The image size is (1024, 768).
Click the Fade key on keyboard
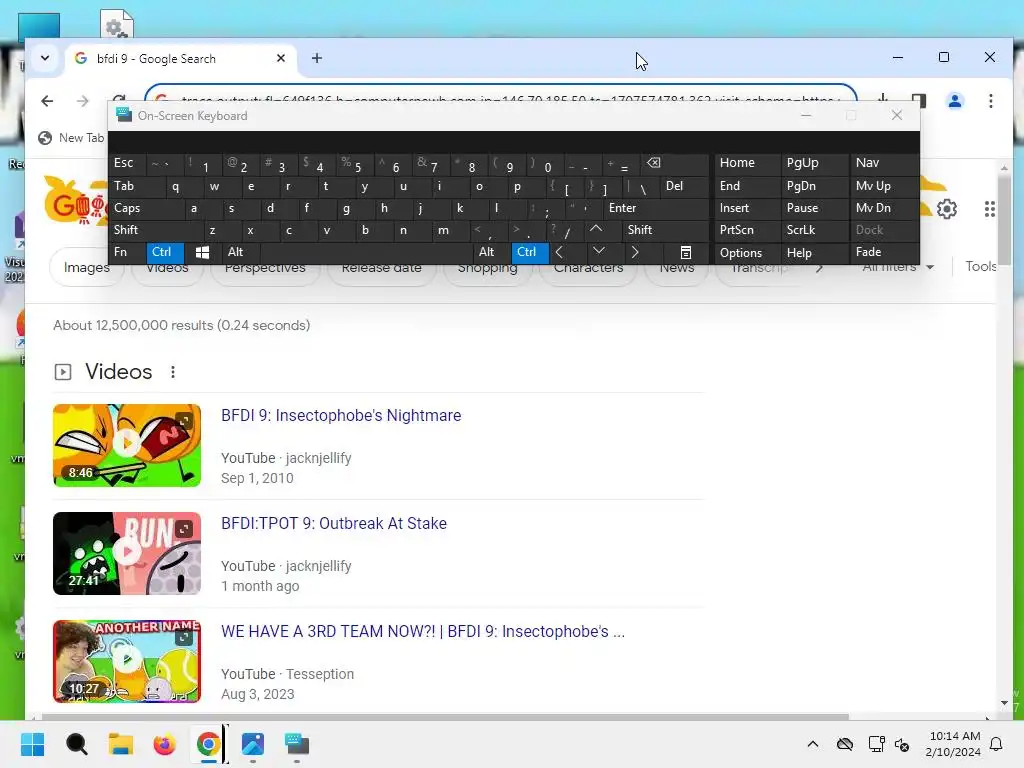click(x=883, y=252)
